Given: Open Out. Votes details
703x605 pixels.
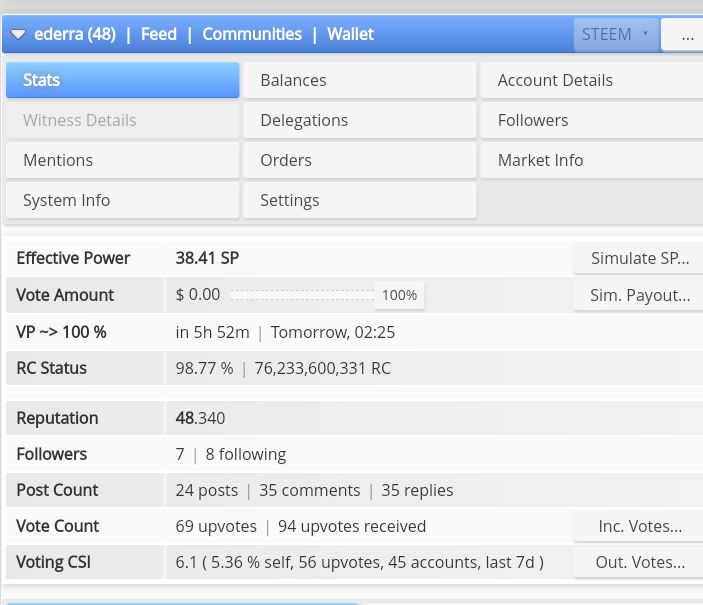Looking at the screenshot, I should 638,562.
